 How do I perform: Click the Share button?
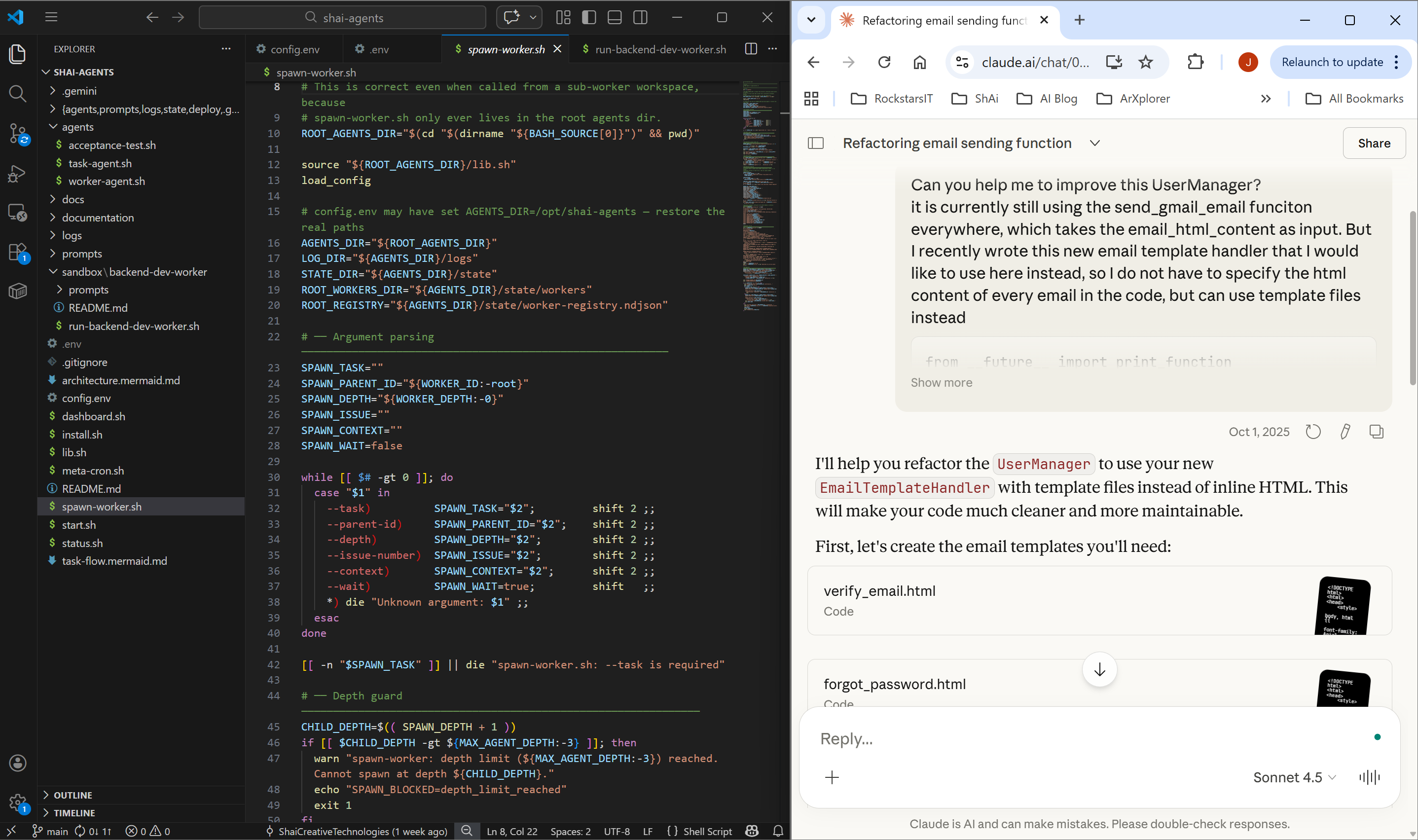pyautogui.click(x=1374, y=143)
